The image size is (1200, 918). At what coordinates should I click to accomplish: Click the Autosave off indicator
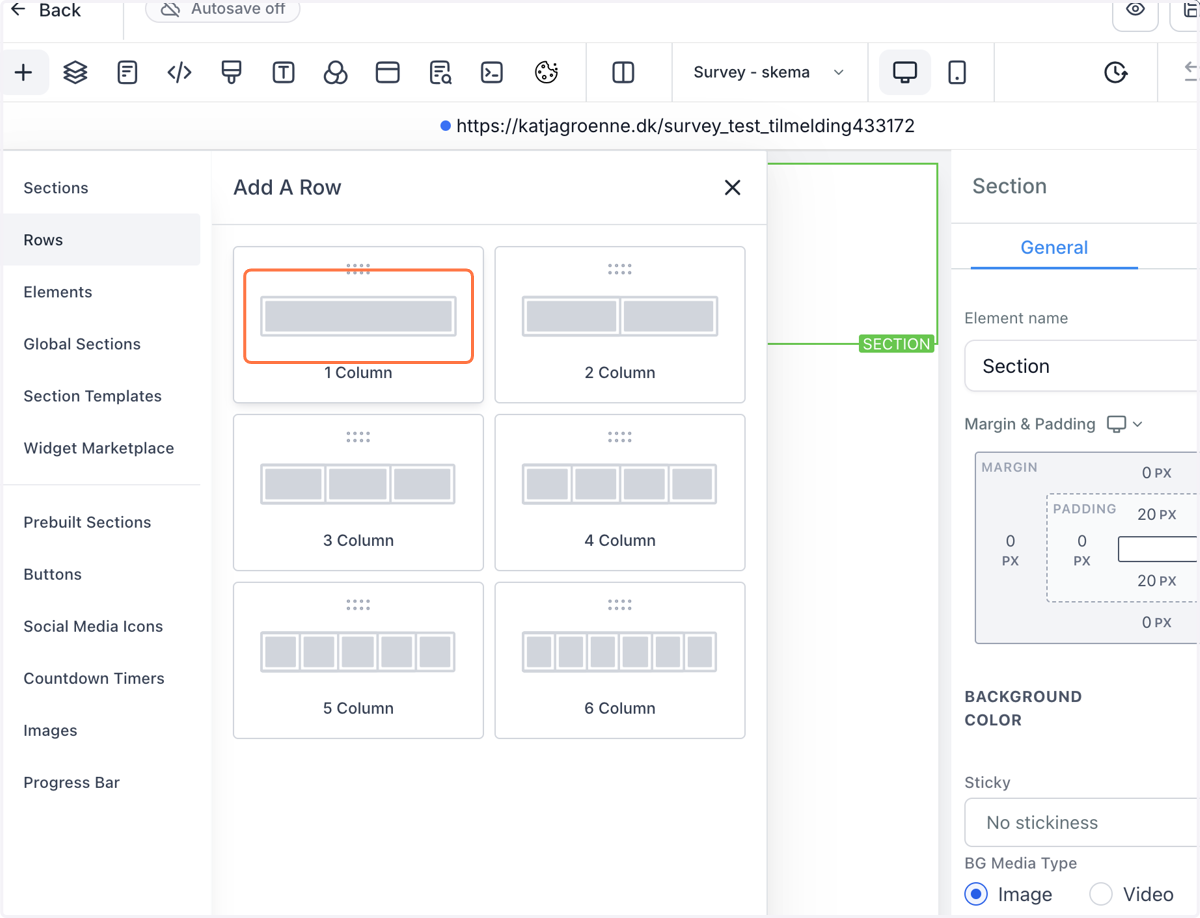point(222,10)
